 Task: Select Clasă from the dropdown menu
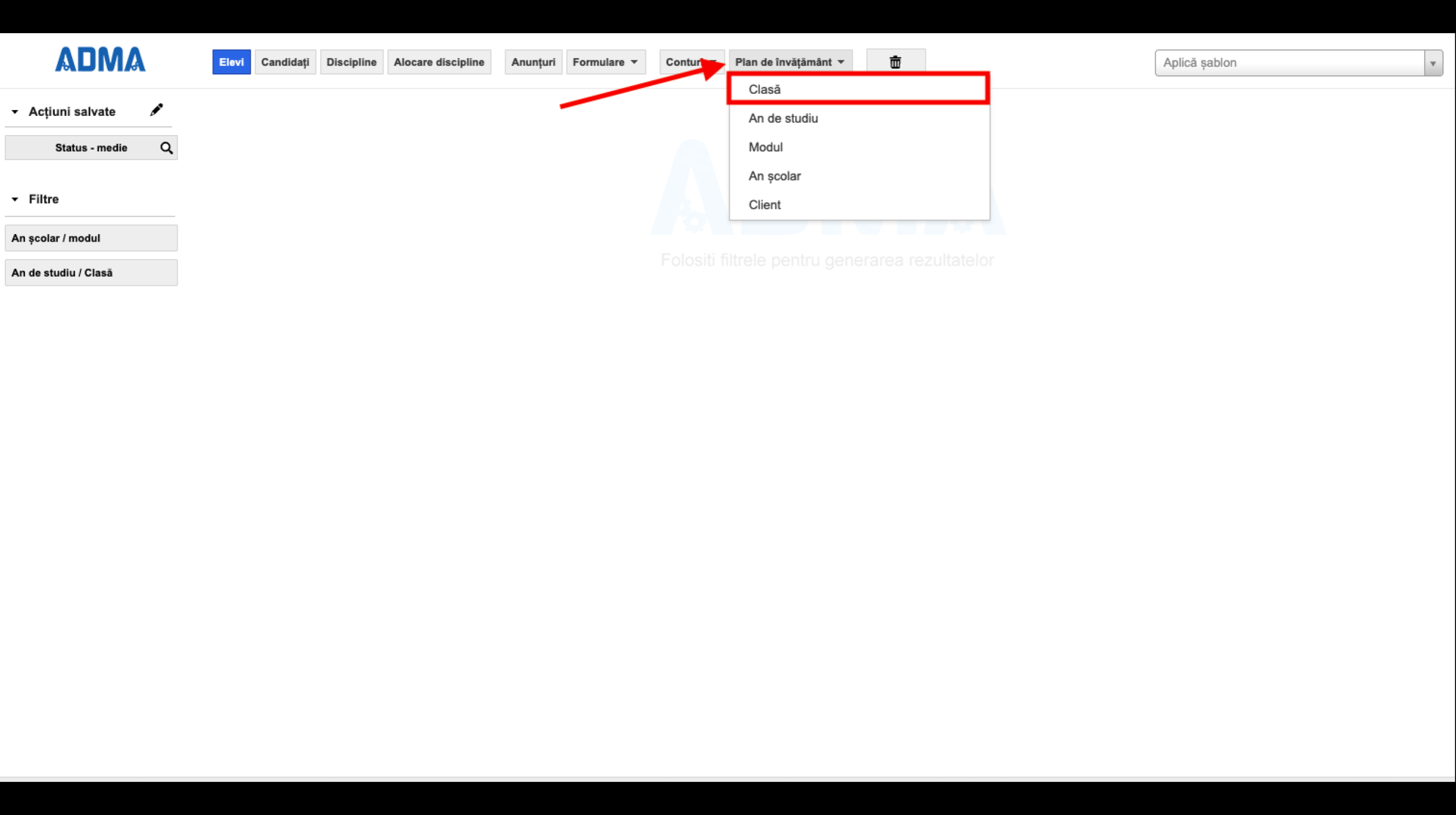coord(765,90)
